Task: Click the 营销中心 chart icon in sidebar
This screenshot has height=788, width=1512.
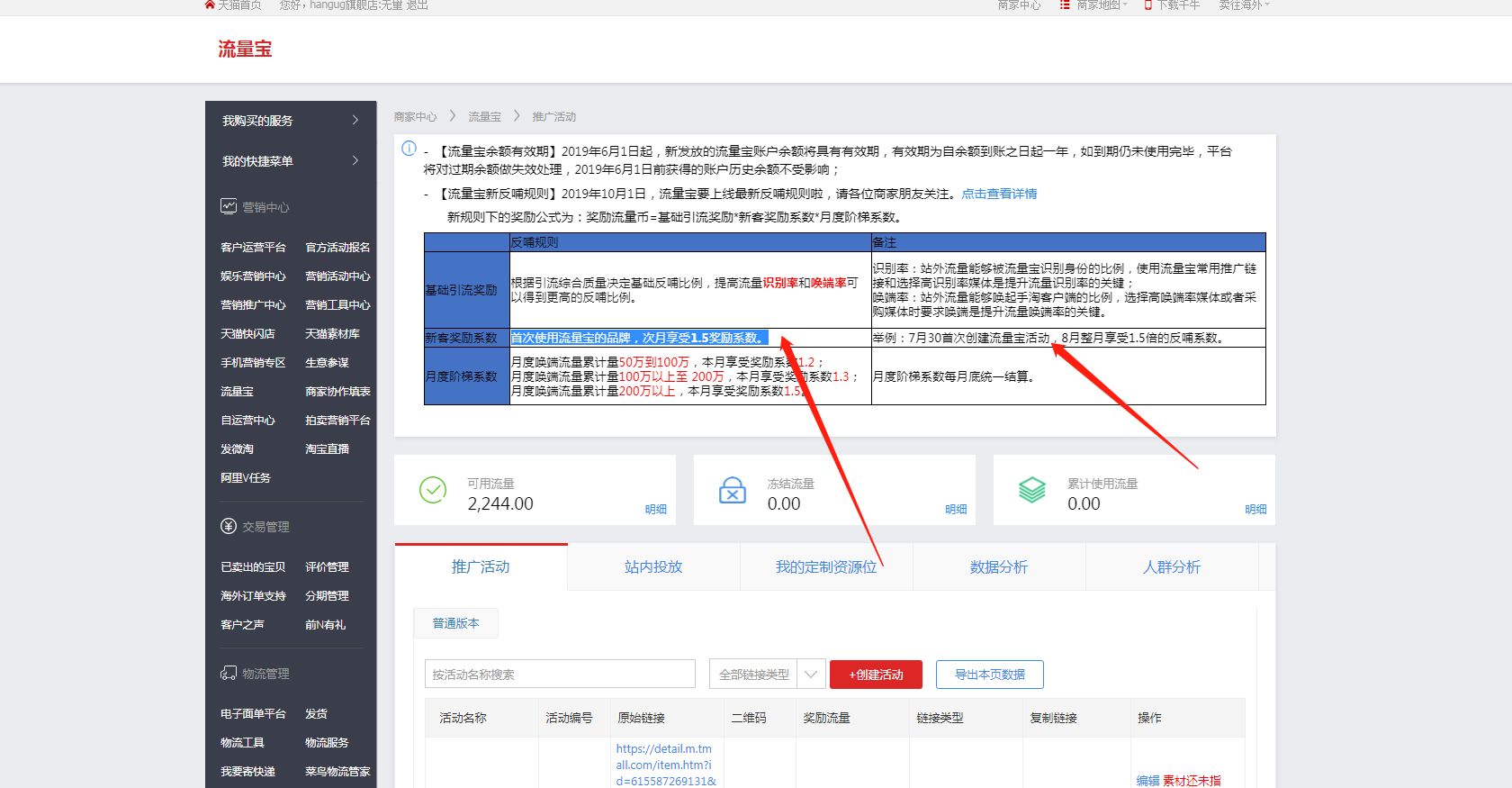Action: 229,206
